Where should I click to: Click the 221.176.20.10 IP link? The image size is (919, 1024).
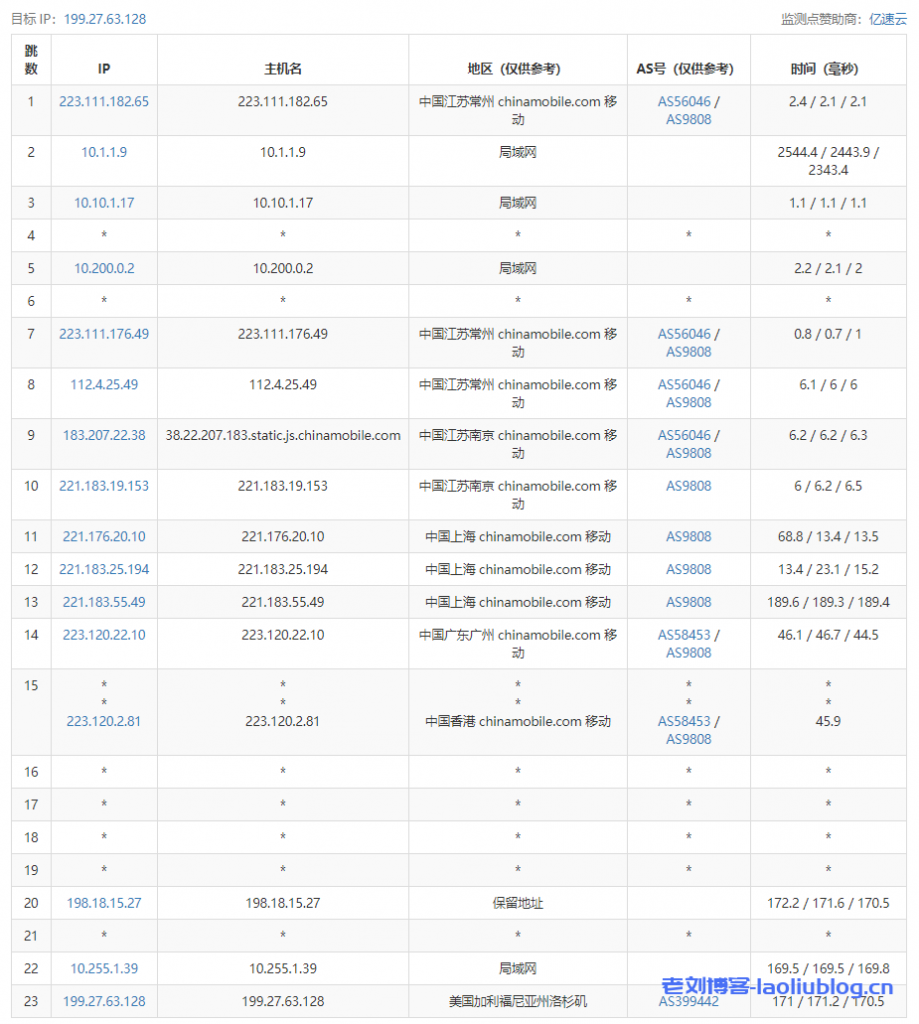click(x=104, y=536)
